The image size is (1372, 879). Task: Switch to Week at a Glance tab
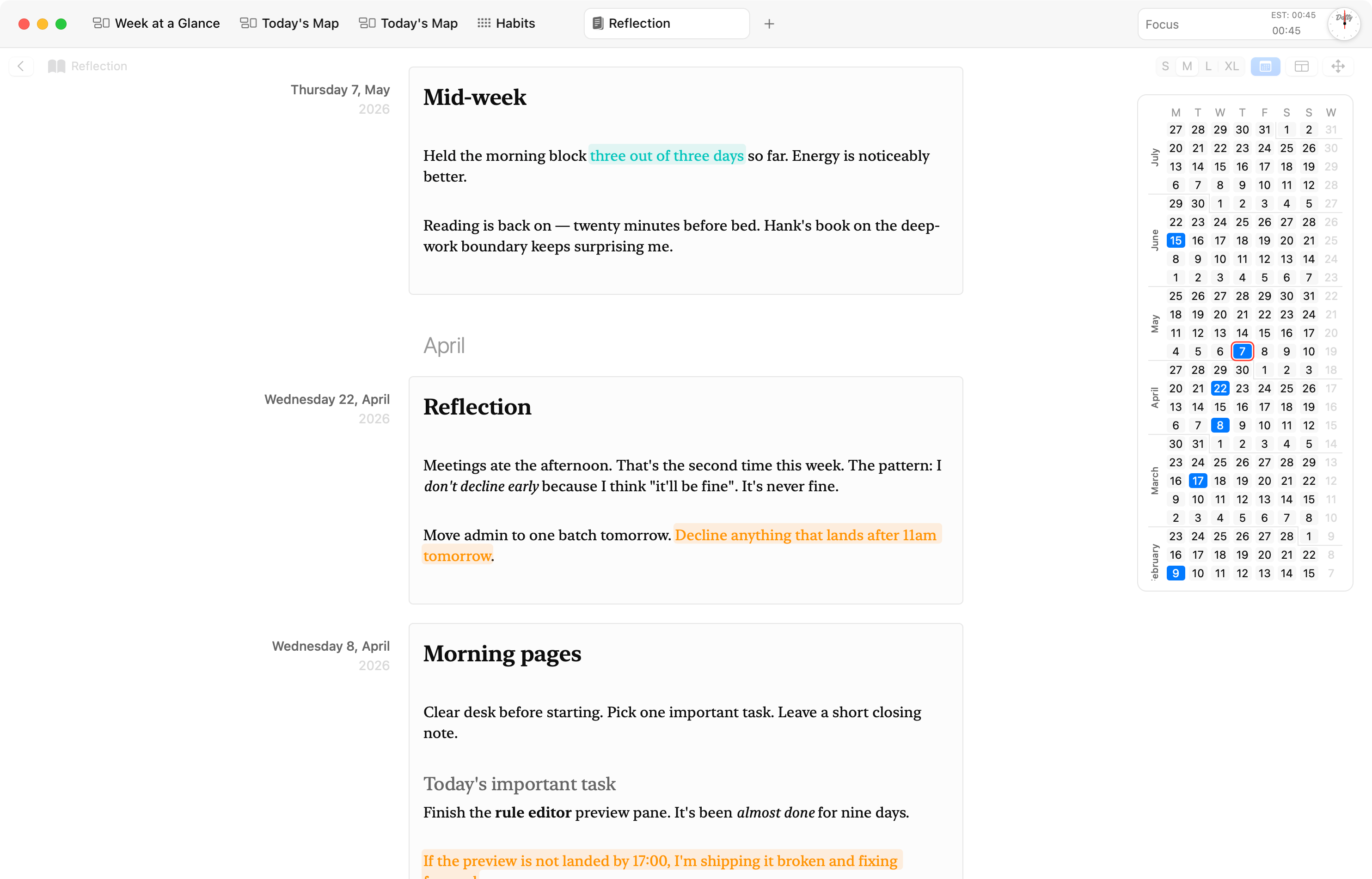pyautogui.click(x=156, y=24)
